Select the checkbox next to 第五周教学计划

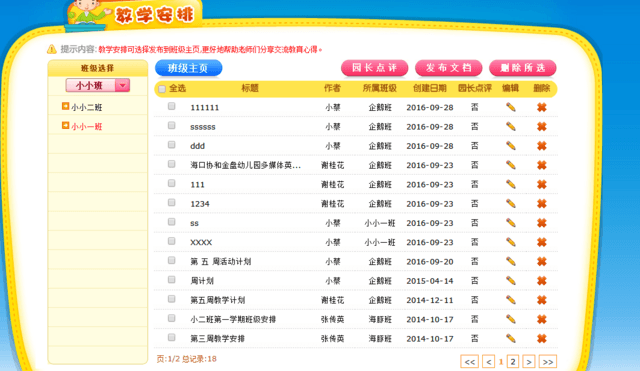(x=171, y=299)
